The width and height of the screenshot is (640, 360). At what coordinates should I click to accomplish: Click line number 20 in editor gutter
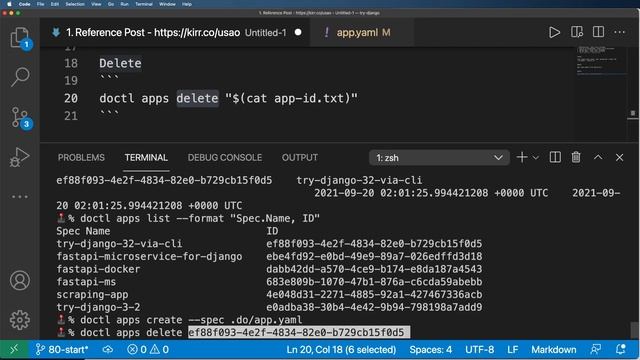click(71, 98)
